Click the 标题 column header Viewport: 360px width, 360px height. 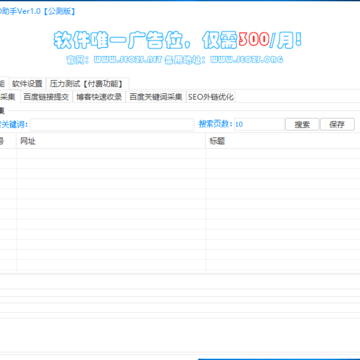click(x=283, y=141)
